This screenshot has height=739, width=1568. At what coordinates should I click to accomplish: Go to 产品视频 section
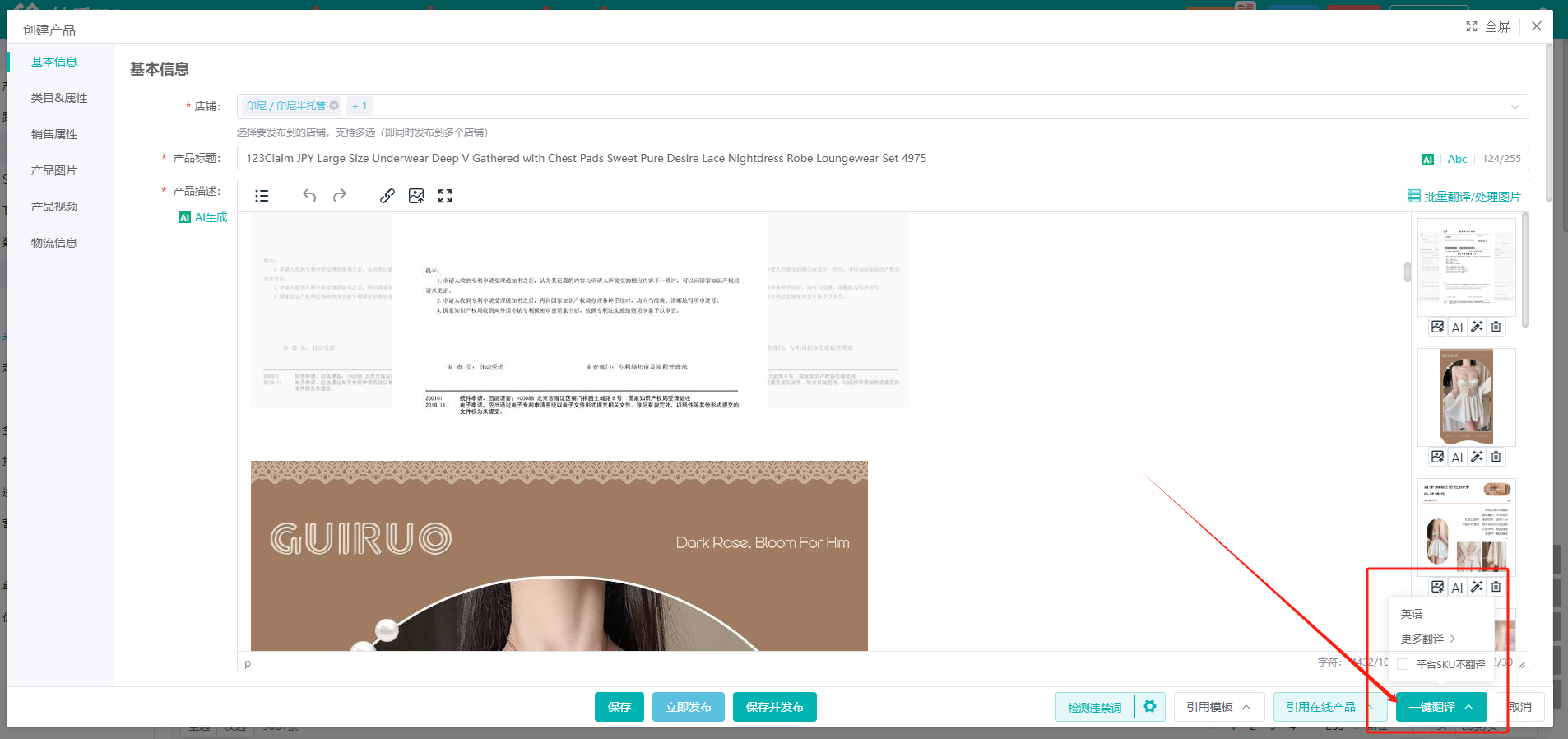pos(54,207)
